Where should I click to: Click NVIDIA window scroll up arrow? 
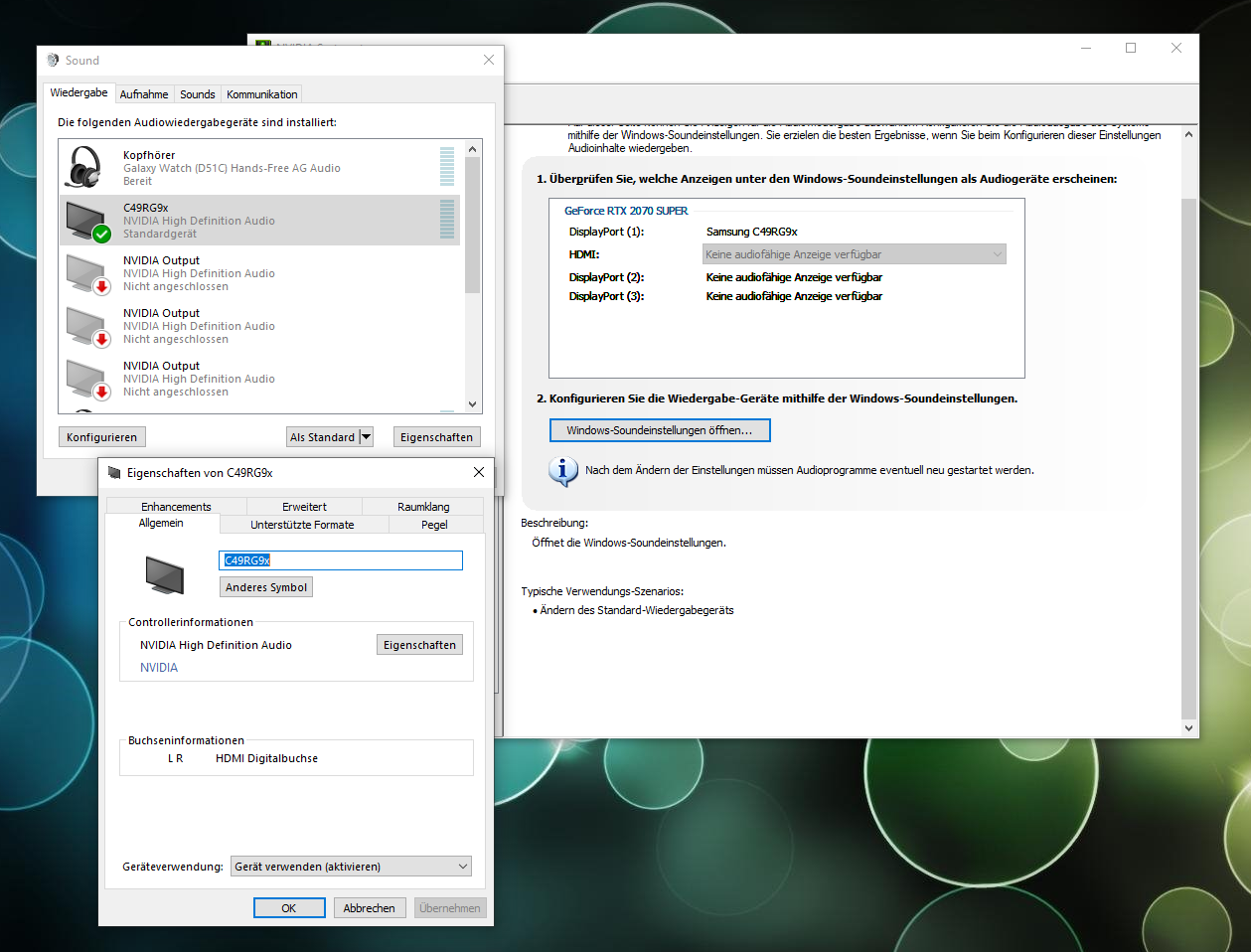(1189, 134)
